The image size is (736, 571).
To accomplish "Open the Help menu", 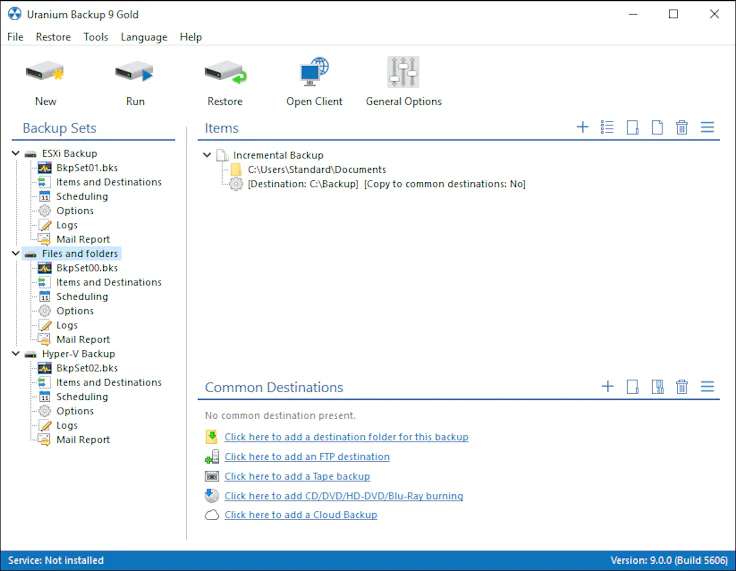I will pyautogui.click(x=191, y=37).
